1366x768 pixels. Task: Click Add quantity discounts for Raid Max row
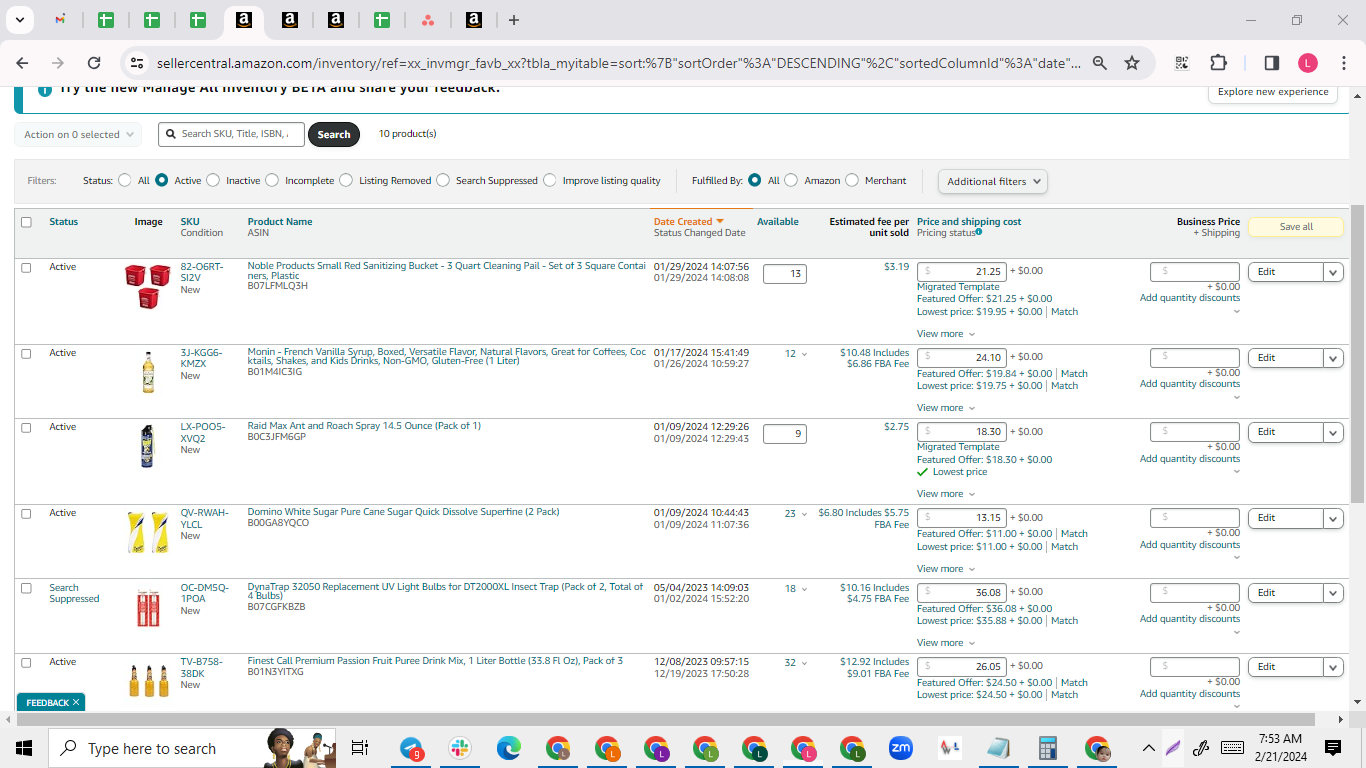pyautogui.click(x=1190, y=459)
